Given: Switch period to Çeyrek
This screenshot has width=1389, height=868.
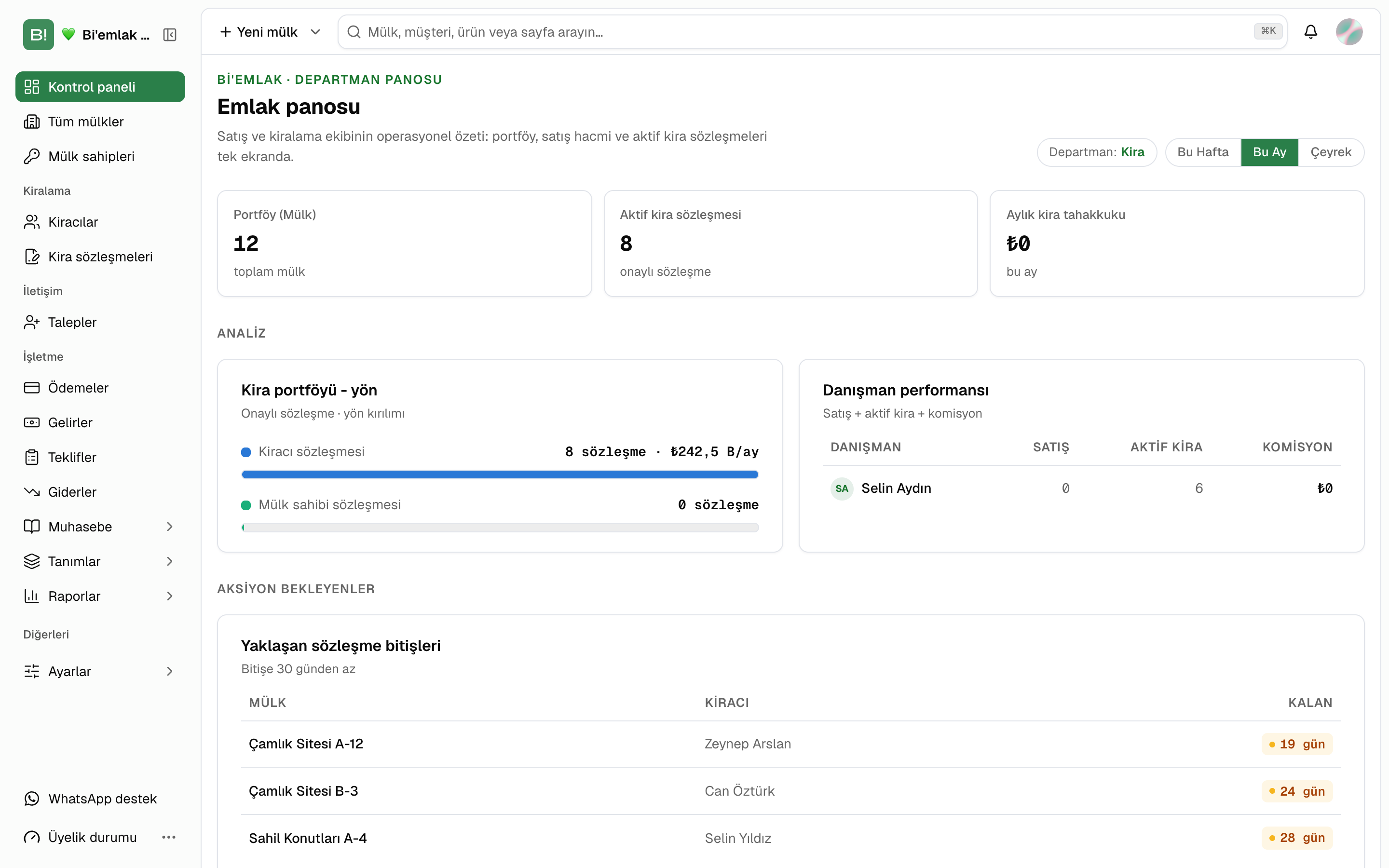Looking at the screenshot, I should coord(1331,152).
